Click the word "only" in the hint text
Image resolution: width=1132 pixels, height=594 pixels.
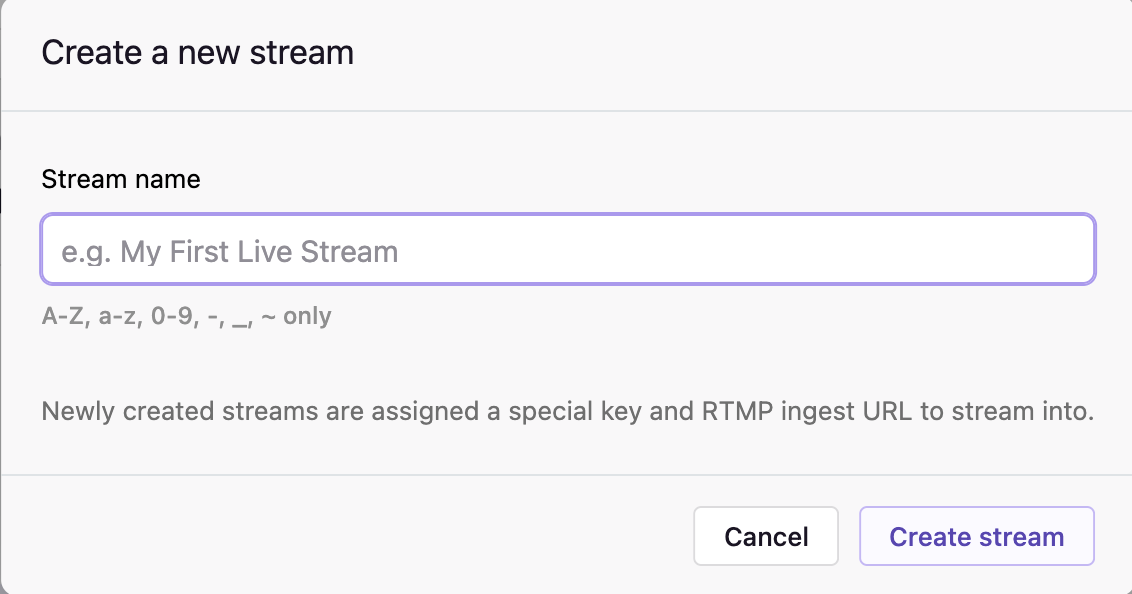coord(307,317)
